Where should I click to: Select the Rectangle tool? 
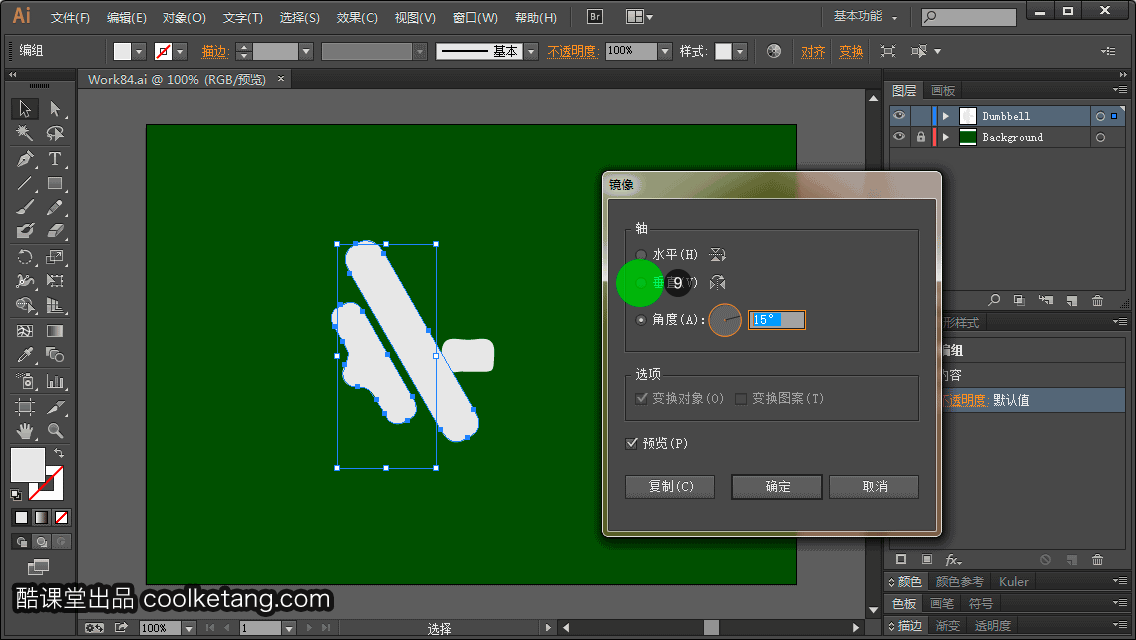pos(55,183)
